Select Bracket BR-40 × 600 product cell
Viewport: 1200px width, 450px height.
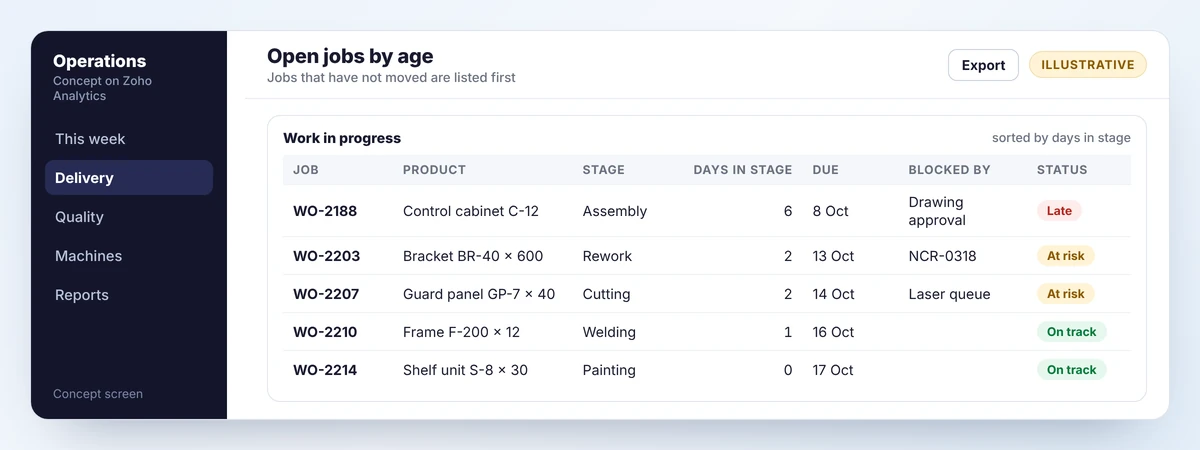pos(473,256)
